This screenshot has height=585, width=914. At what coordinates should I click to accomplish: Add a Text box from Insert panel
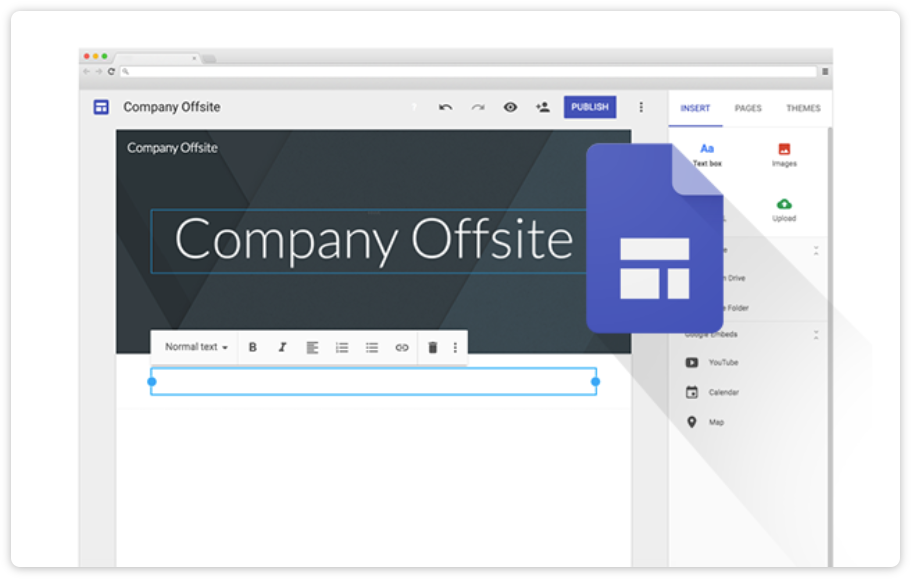707,155
